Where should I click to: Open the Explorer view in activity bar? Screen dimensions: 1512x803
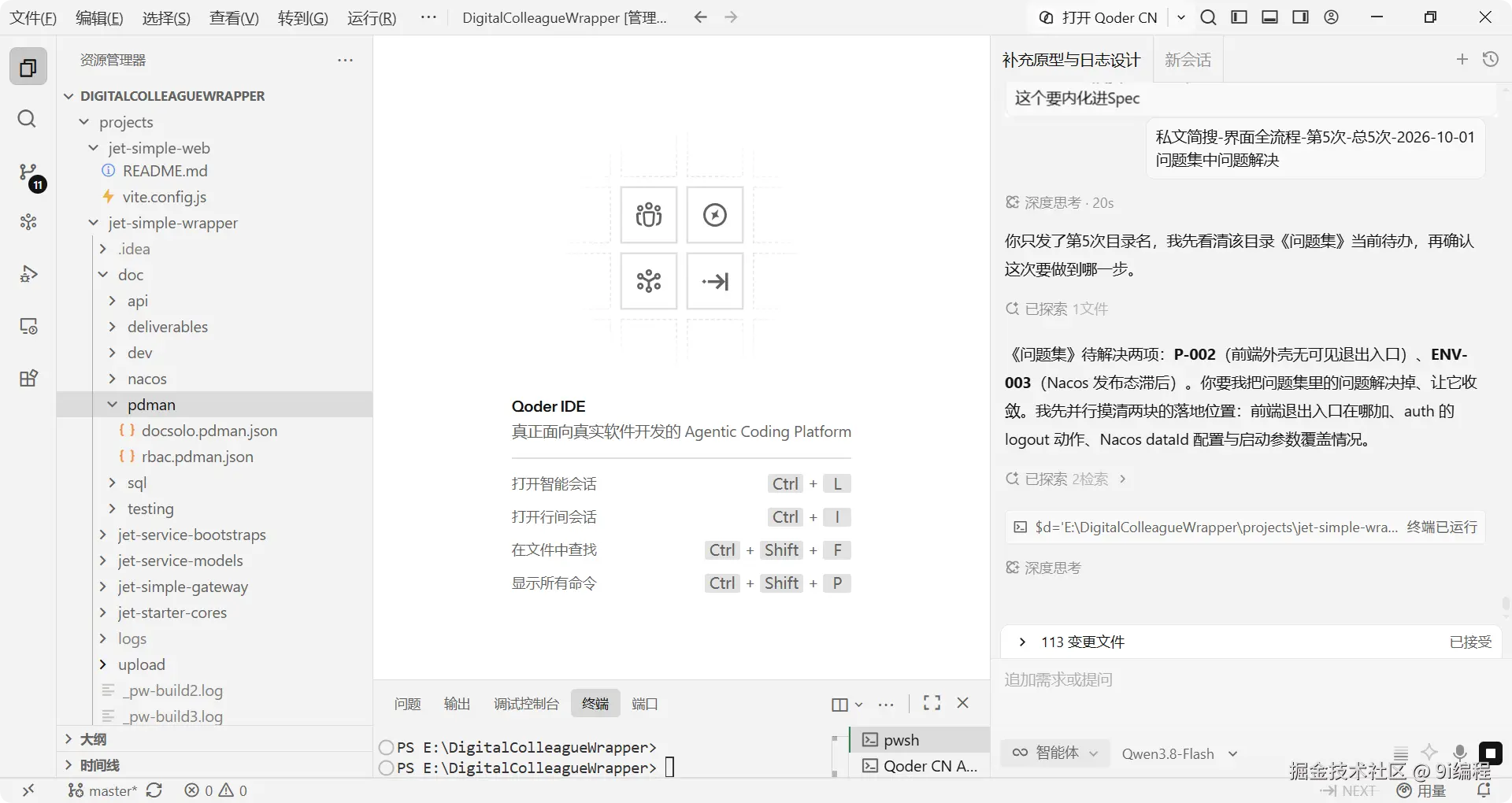tap(28, 68)
